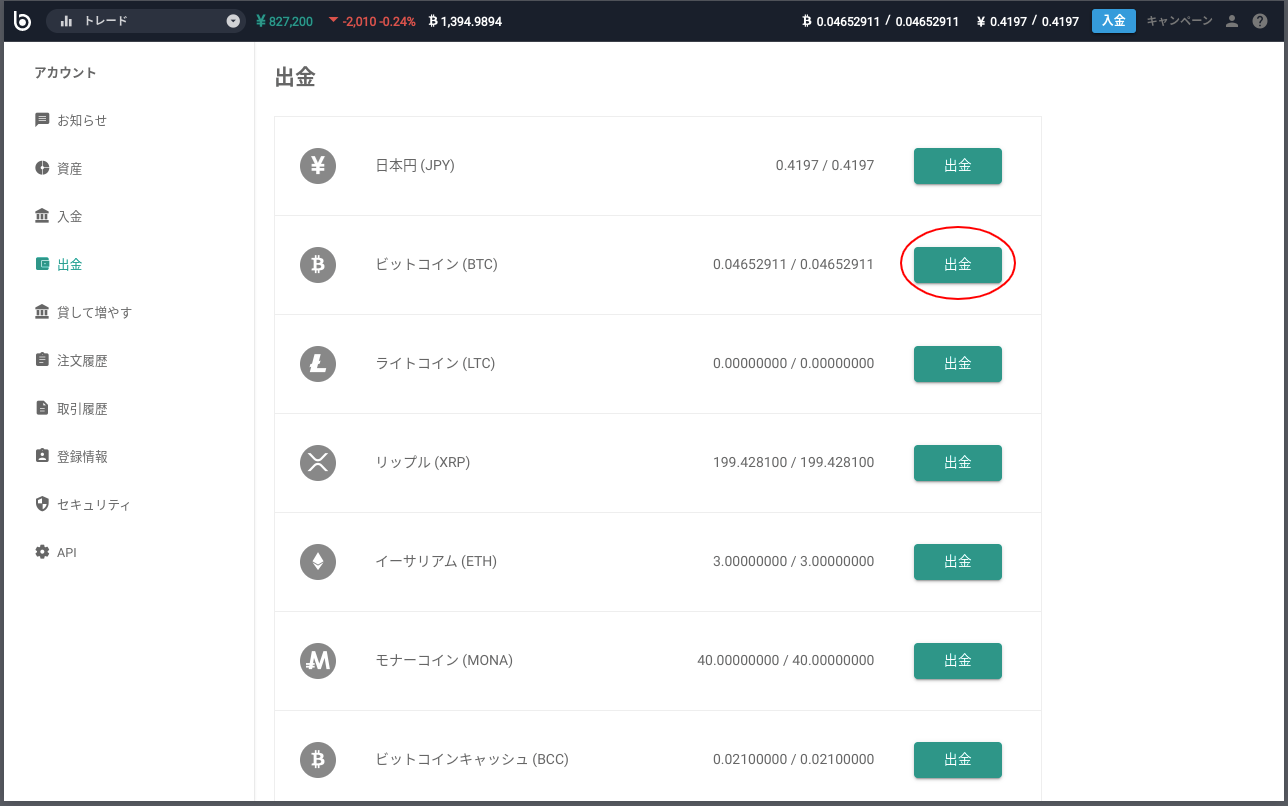
Task: Click the blue 入金 button in header
Action: (1114, 21)
